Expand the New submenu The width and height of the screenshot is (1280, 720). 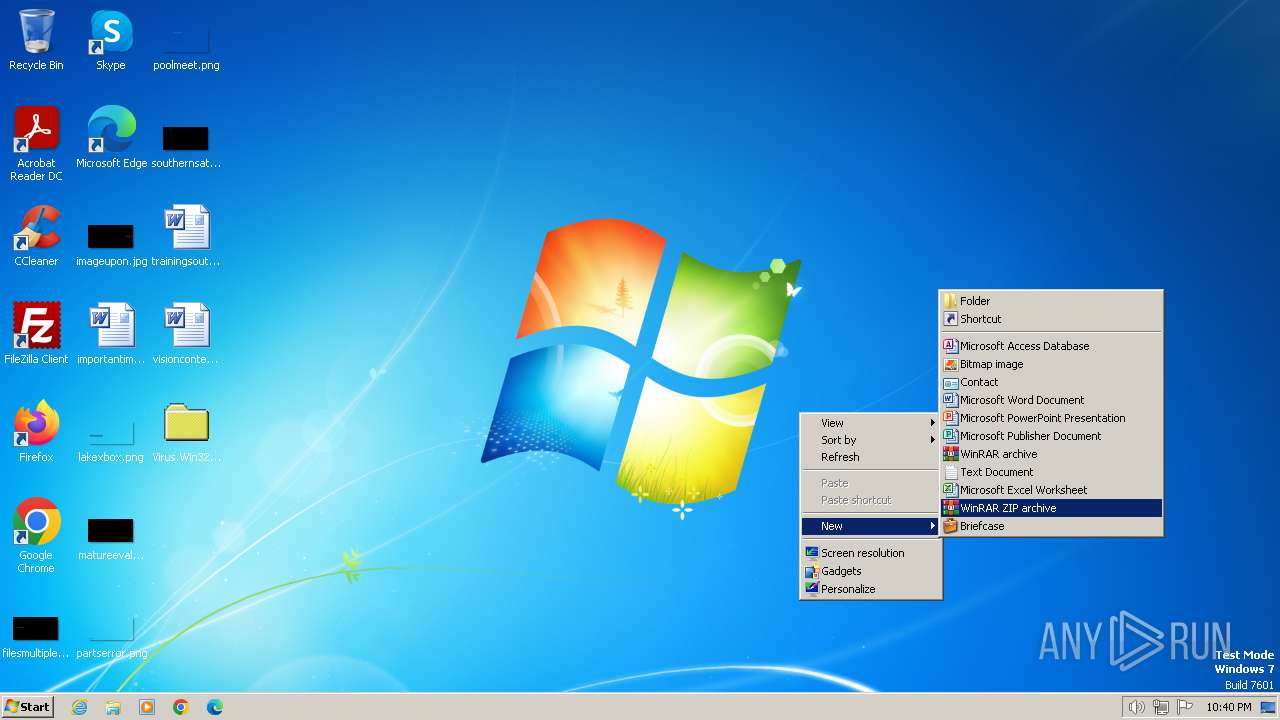[871, 526]
